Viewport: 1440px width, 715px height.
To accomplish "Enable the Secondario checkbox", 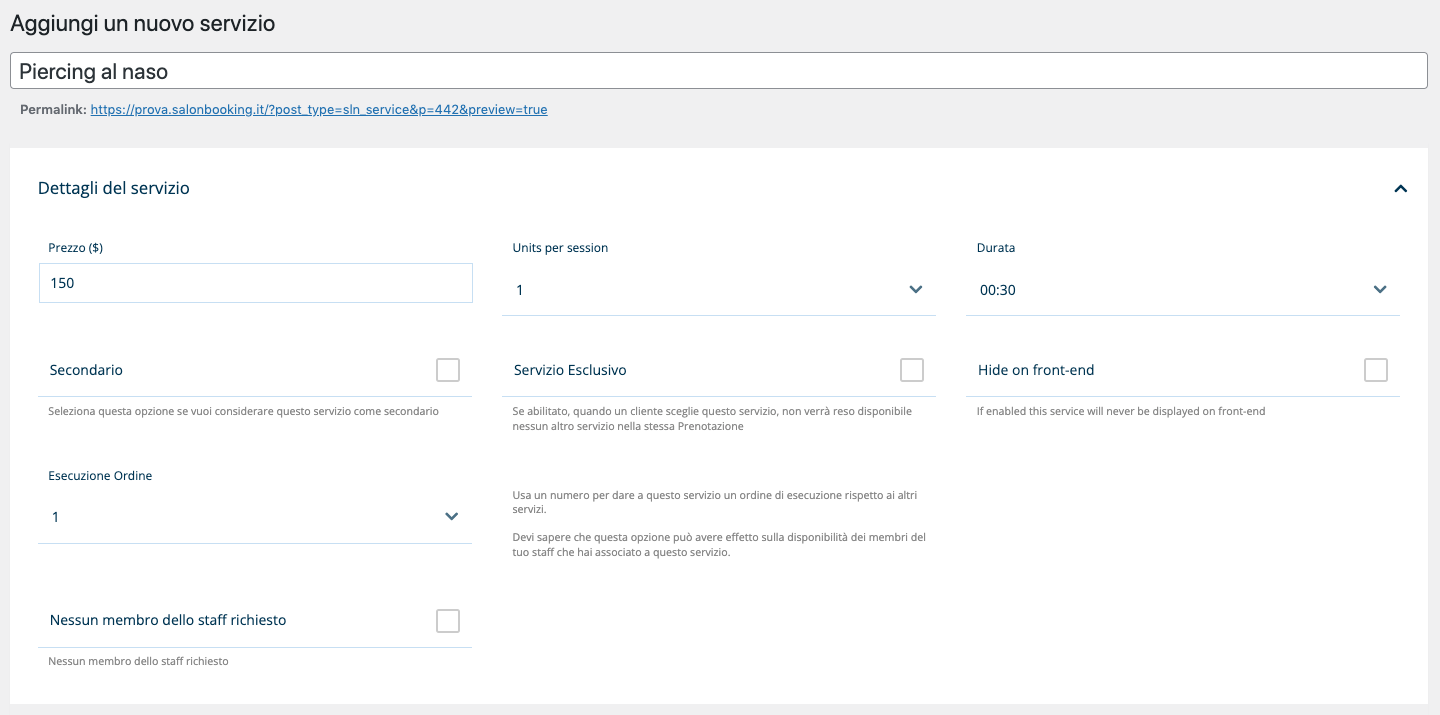I will pos(448,370).
